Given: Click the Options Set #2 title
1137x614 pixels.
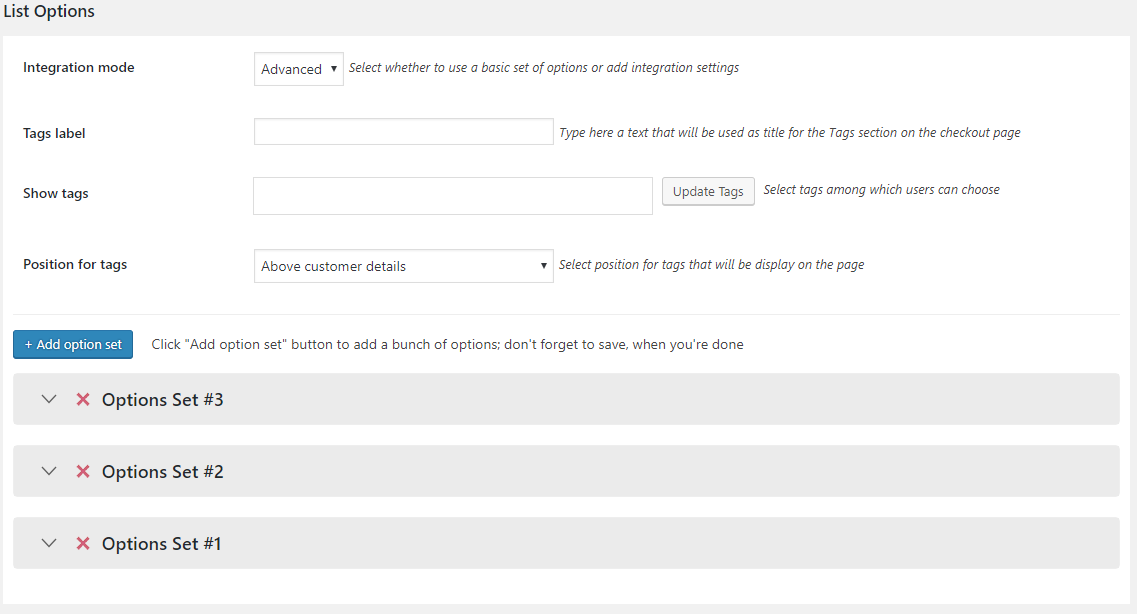Looking at the screenshot, I should (162, 471).
